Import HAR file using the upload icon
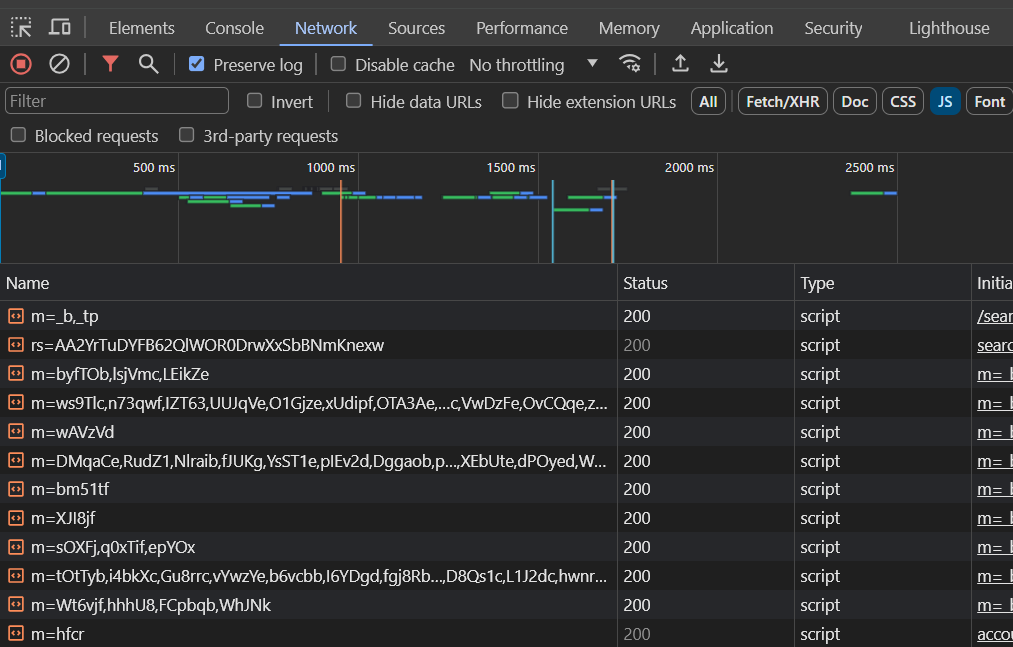Viewport: 1013px width, 647px height. 680,63
